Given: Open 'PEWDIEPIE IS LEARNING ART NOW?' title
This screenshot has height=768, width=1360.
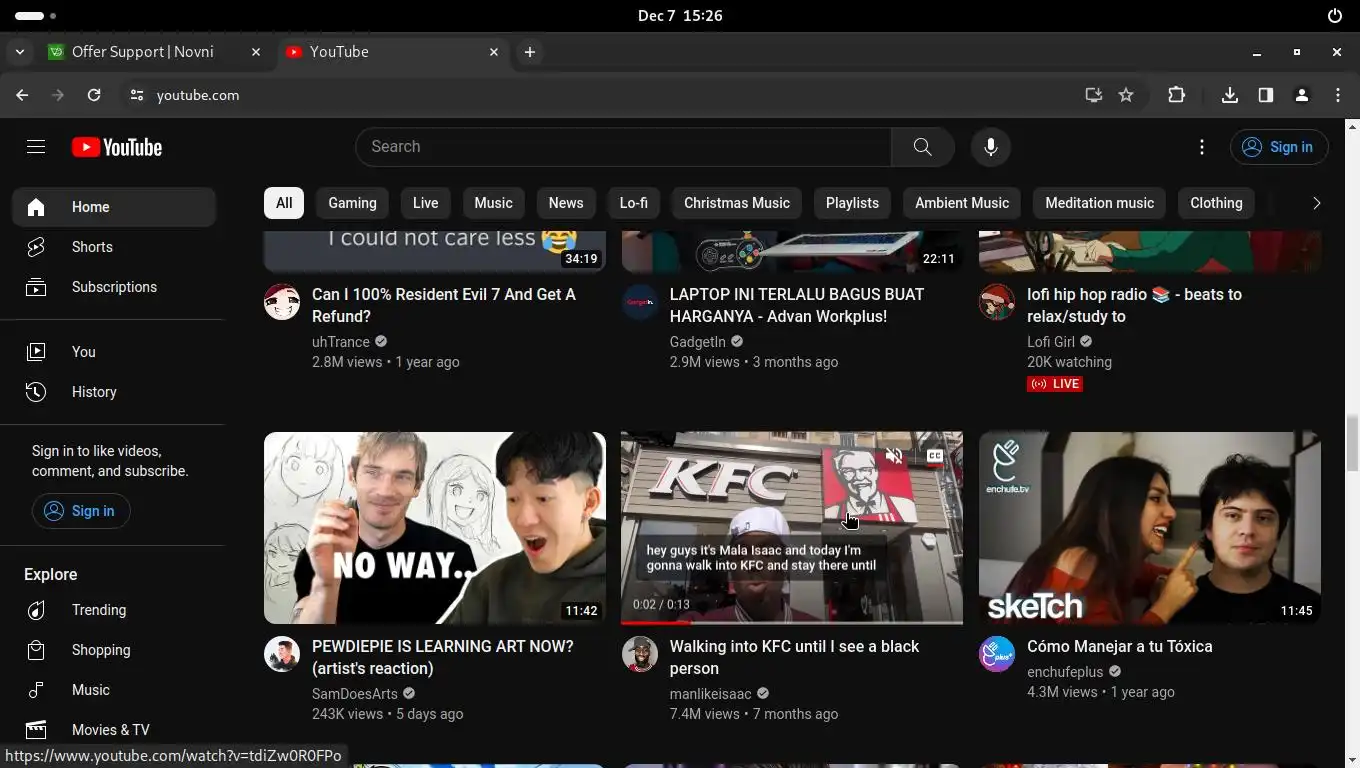Looking at the screenshot, I should click(x=443, y=657).
